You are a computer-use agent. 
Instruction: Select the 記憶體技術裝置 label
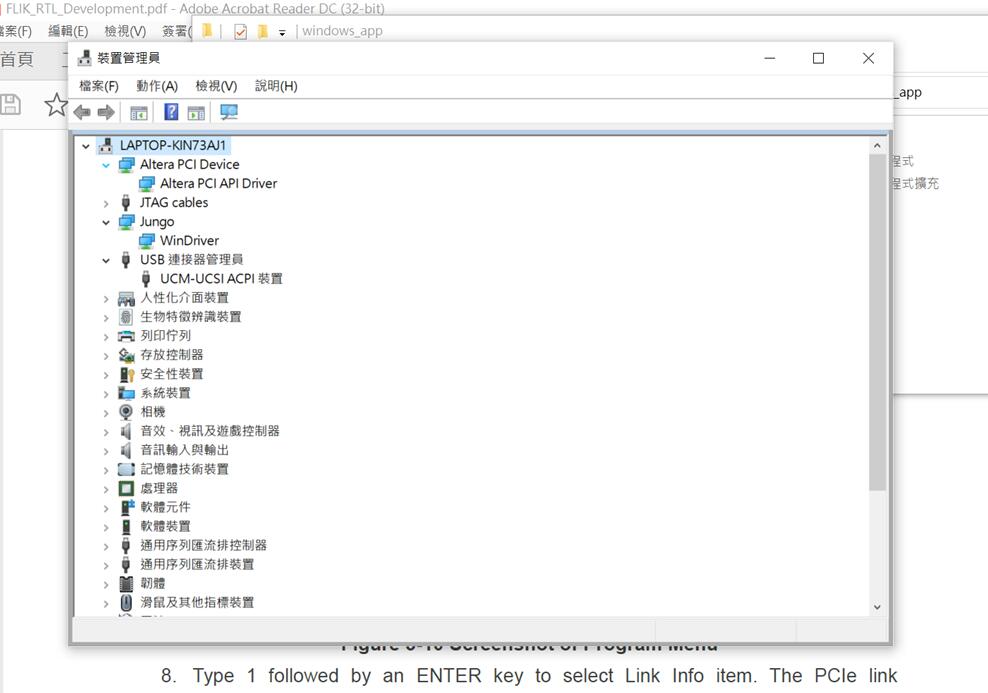point(185,469)
